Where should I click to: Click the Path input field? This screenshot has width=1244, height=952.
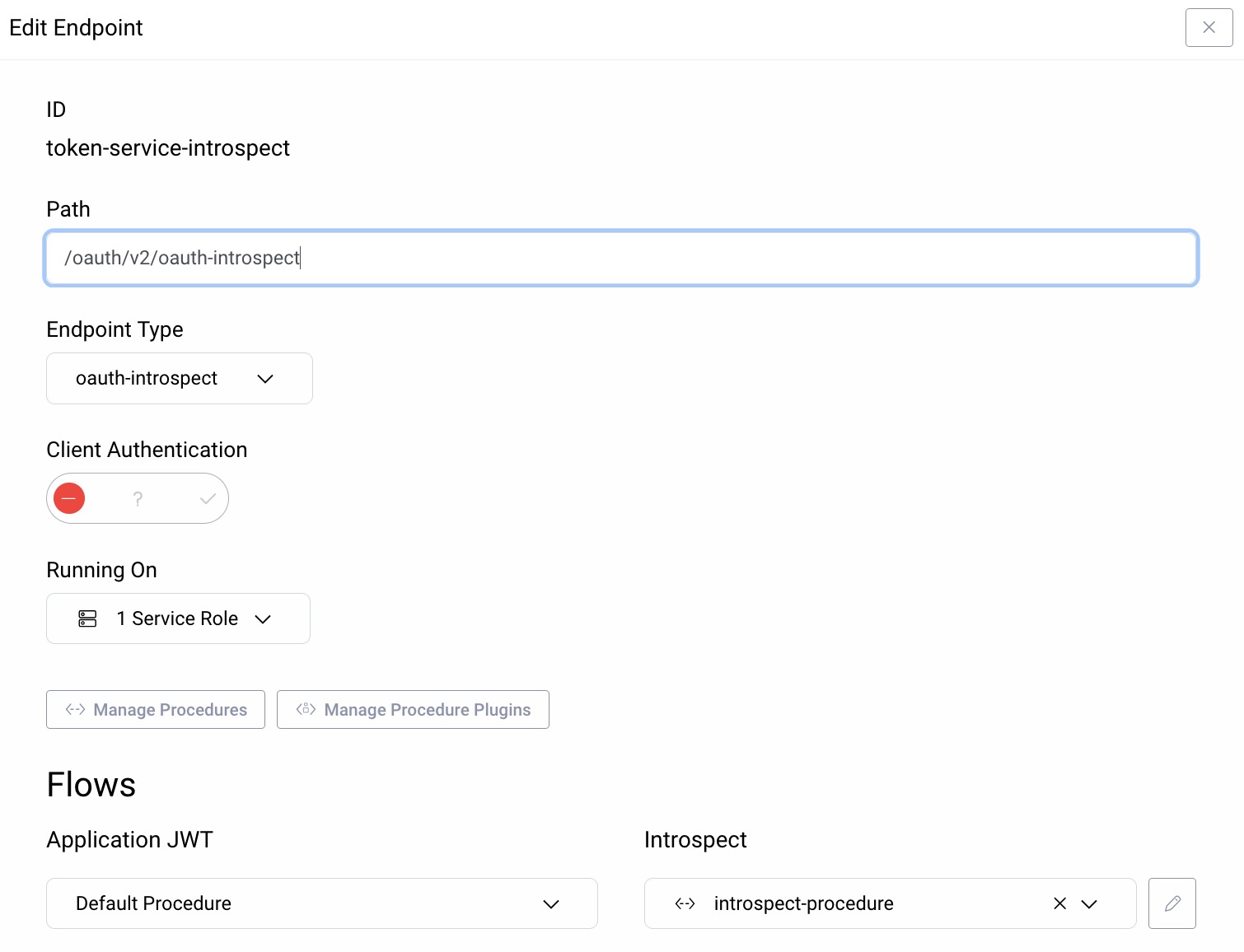(620, 258)
